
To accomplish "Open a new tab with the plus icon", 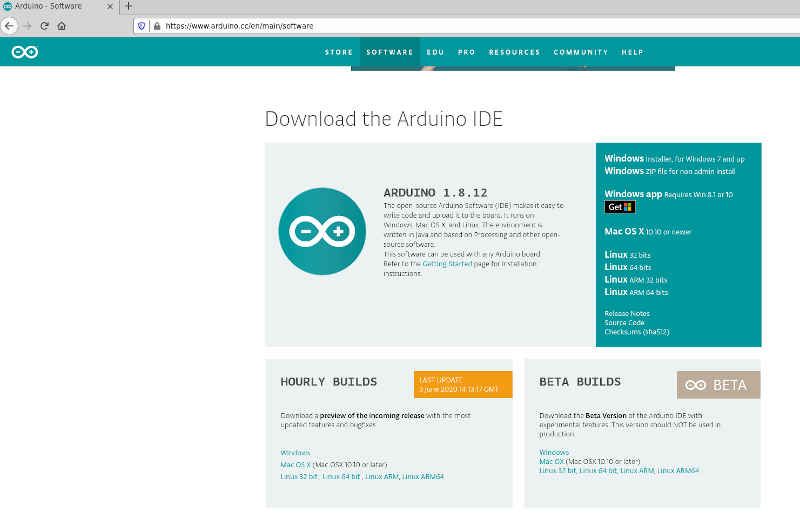I will (129, 6).
